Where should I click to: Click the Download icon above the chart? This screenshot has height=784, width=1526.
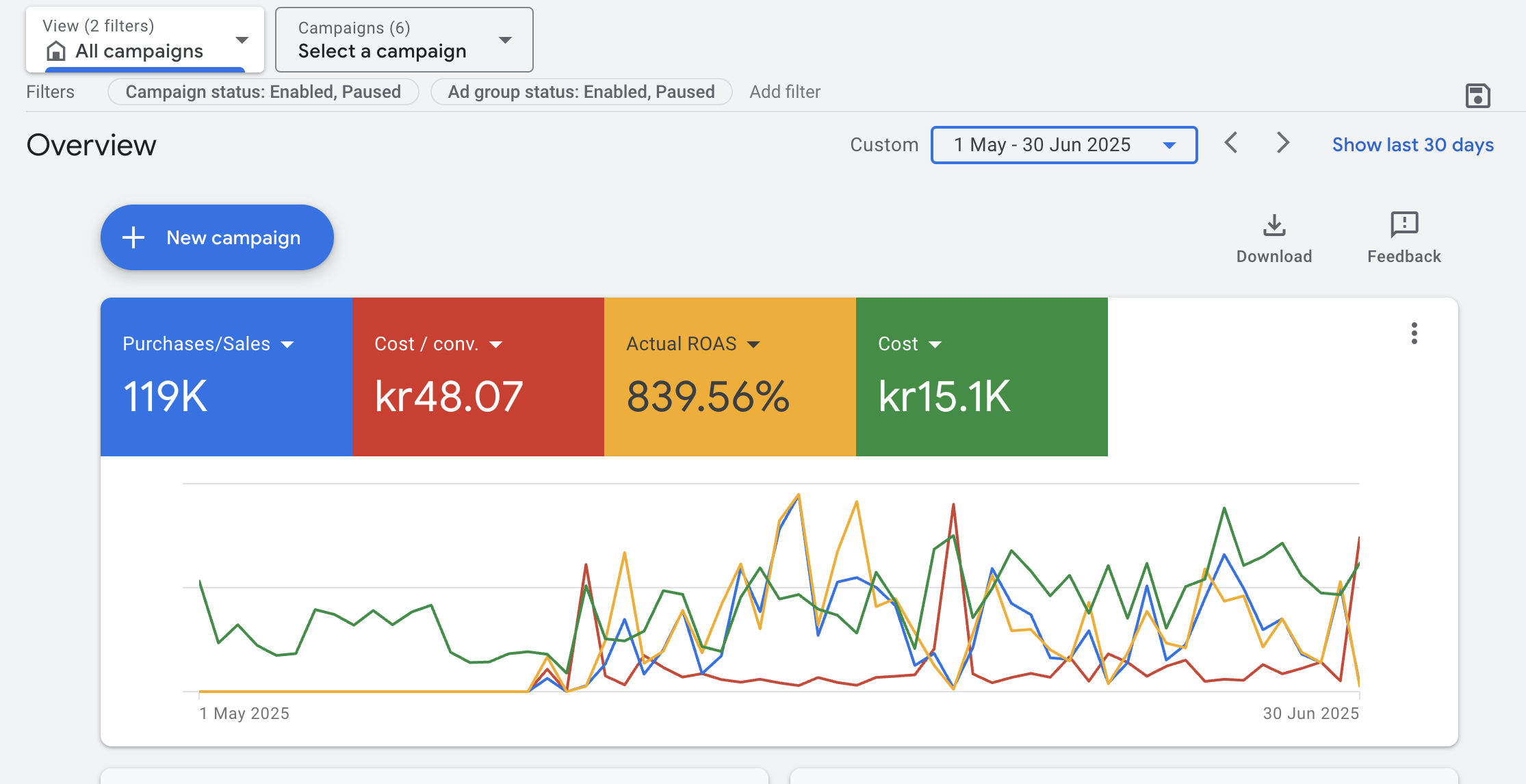coord(1273,224)
